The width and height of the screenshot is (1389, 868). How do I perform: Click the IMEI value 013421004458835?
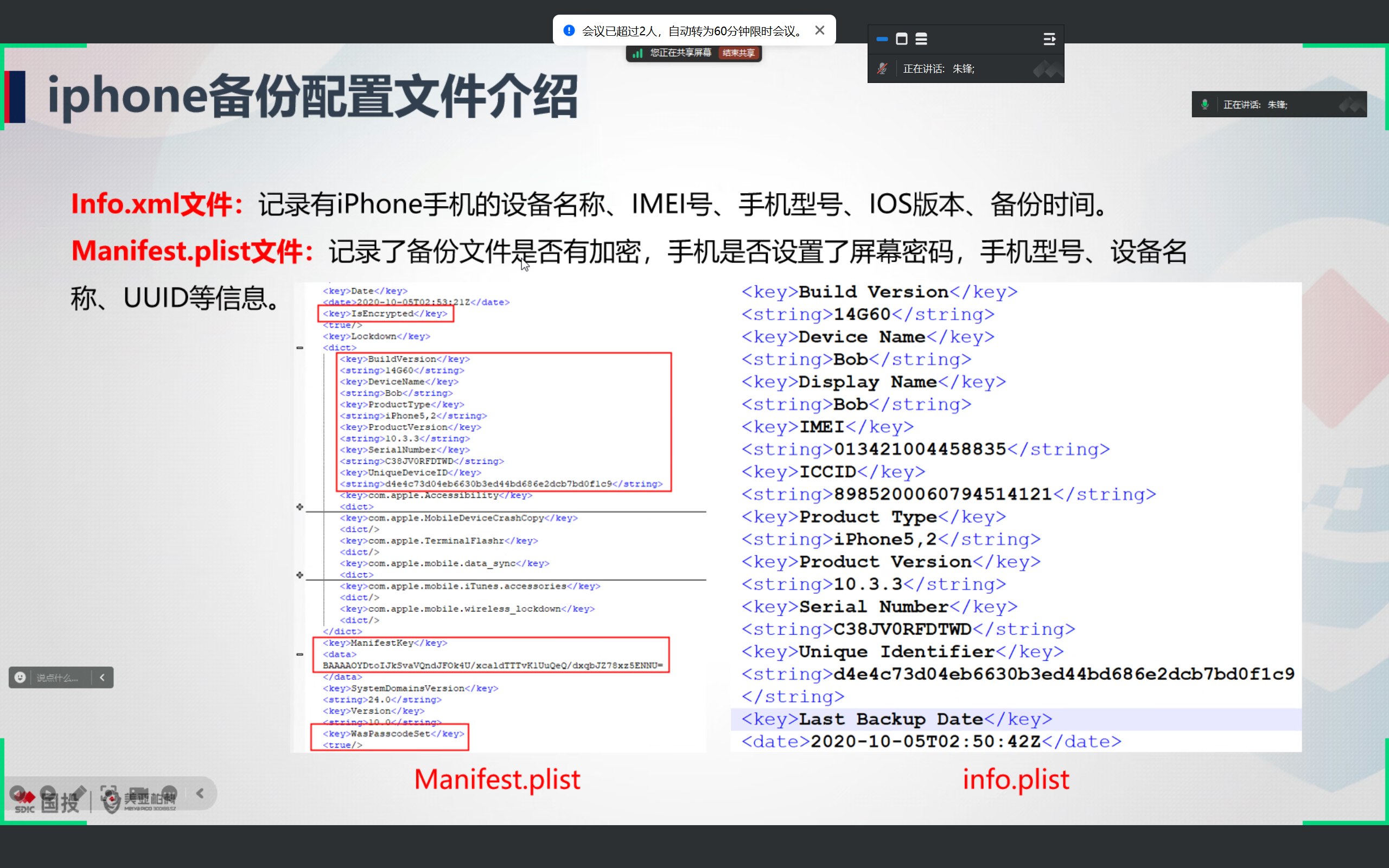pos(920,450)
